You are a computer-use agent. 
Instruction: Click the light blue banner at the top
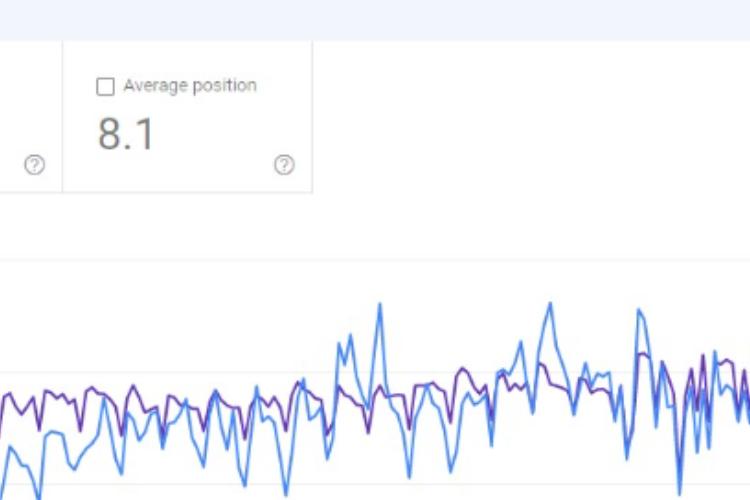click(x=375, y=20)
